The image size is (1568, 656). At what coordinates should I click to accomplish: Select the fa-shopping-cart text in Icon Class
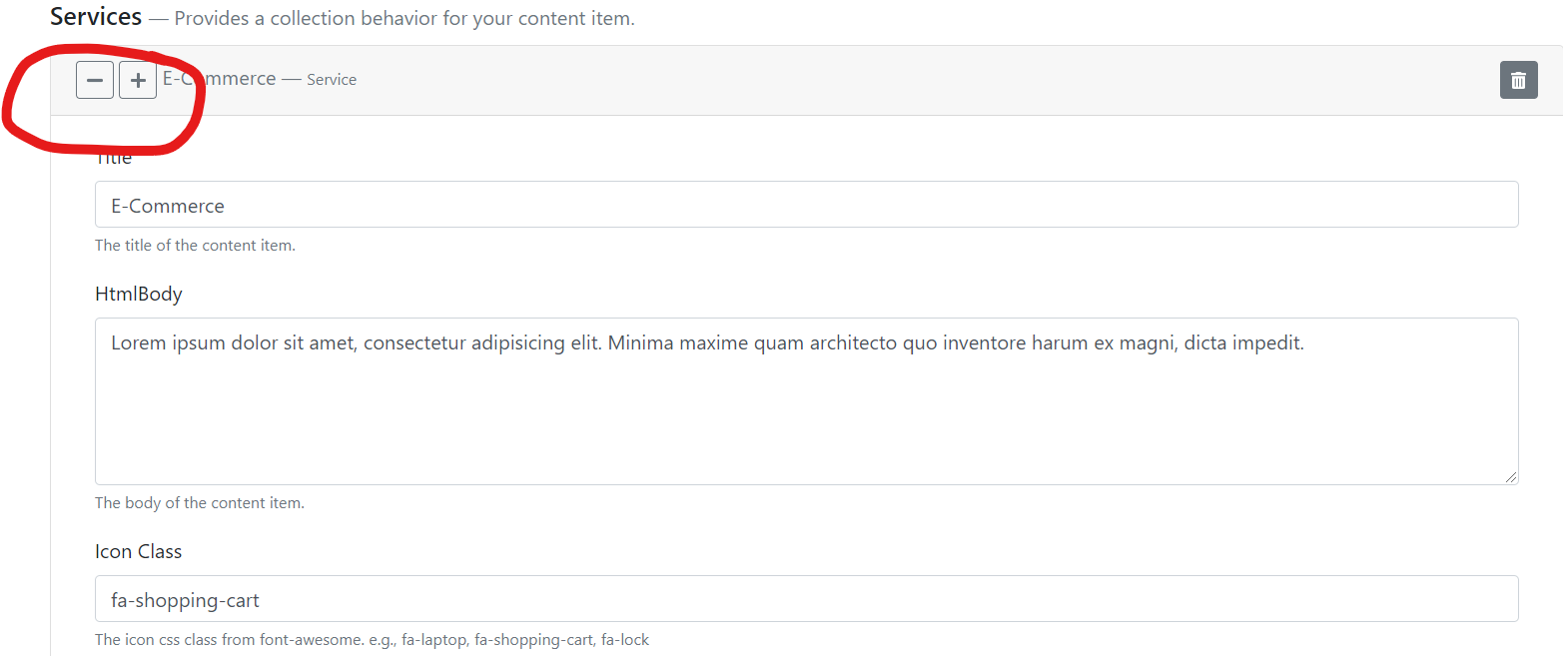point(185,600)
